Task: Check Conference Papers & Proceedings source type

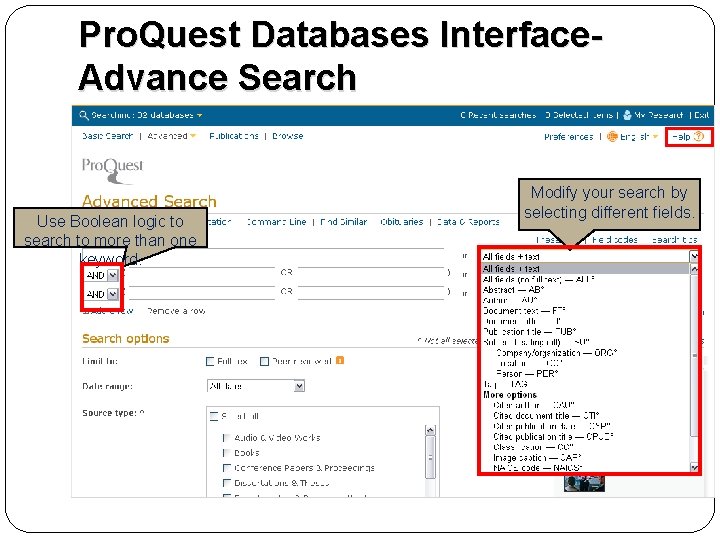Action: point(226,468)
